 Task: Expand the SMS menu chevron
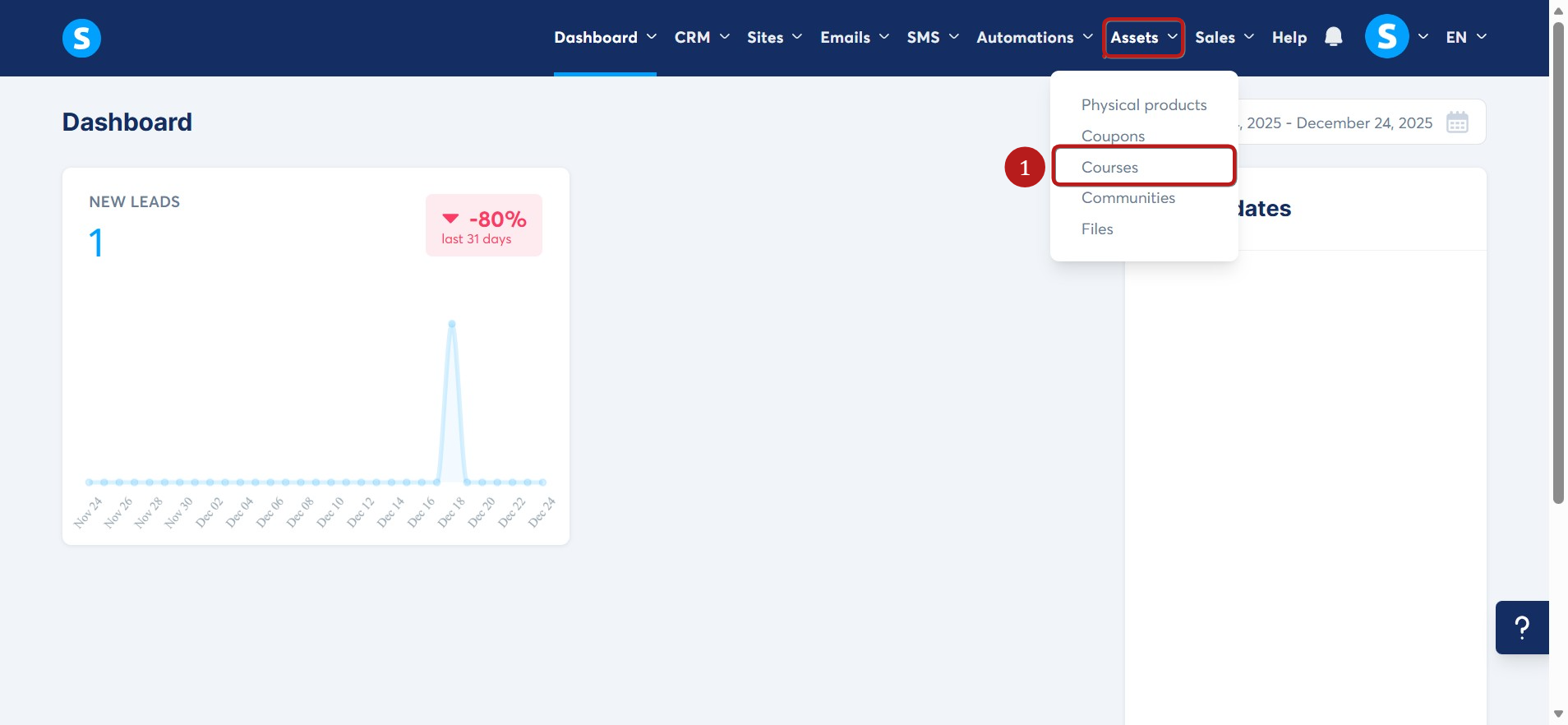coord(953,37)
